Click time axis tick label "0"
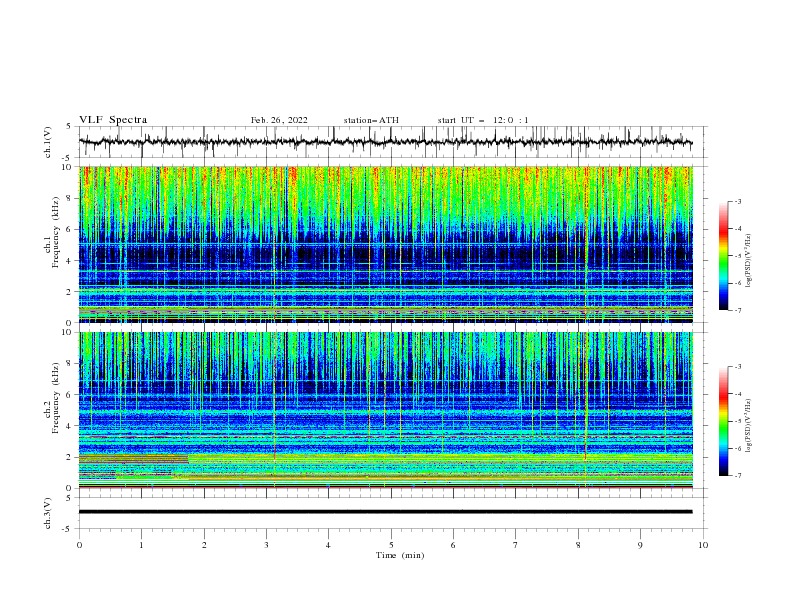 79,545
